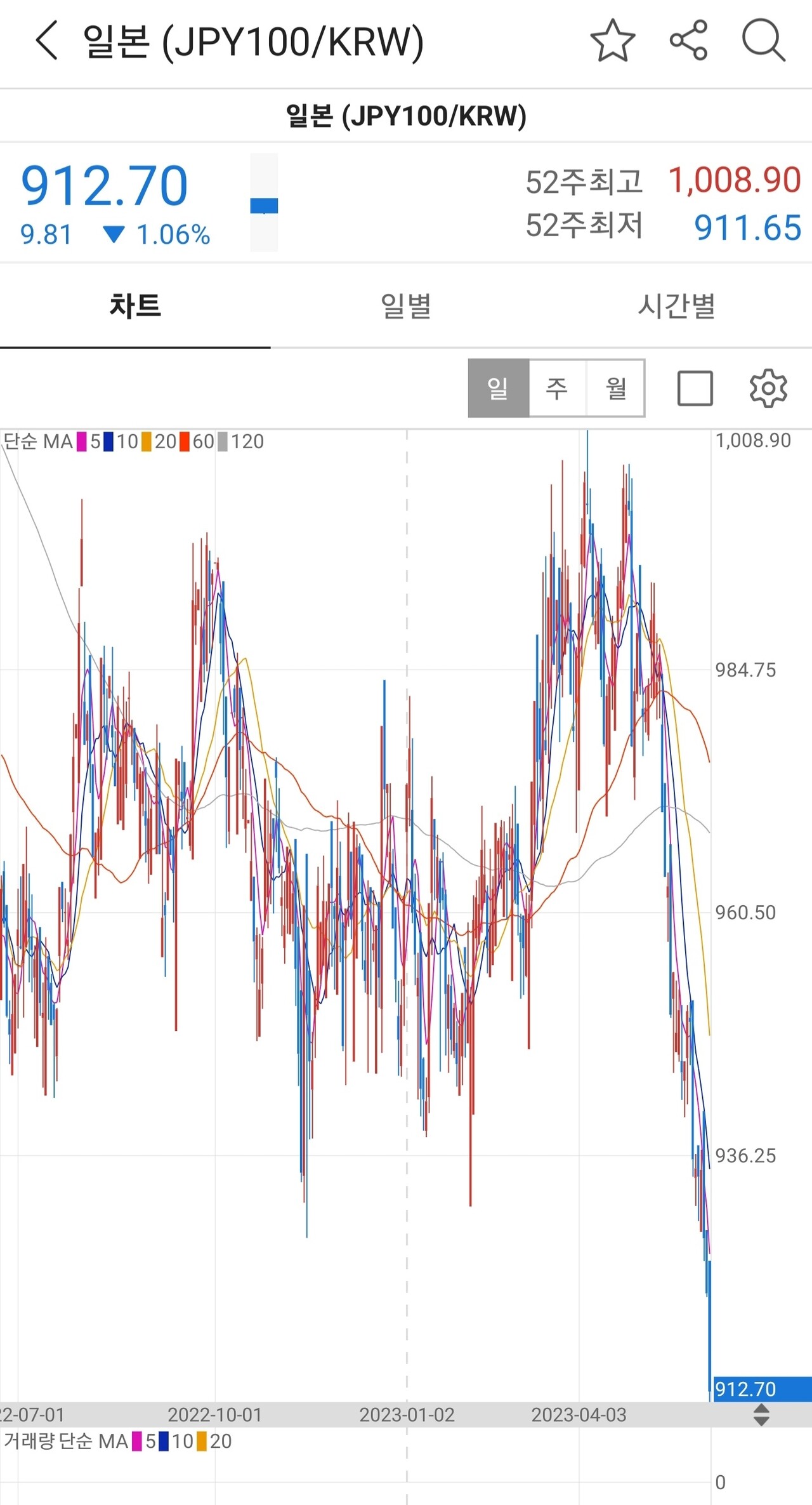Image resolution: width=812 pixels, height=1505 pixels.
Task: Tap the 52주최고 value 1,008.90
Action: click(x=734, y=180)
